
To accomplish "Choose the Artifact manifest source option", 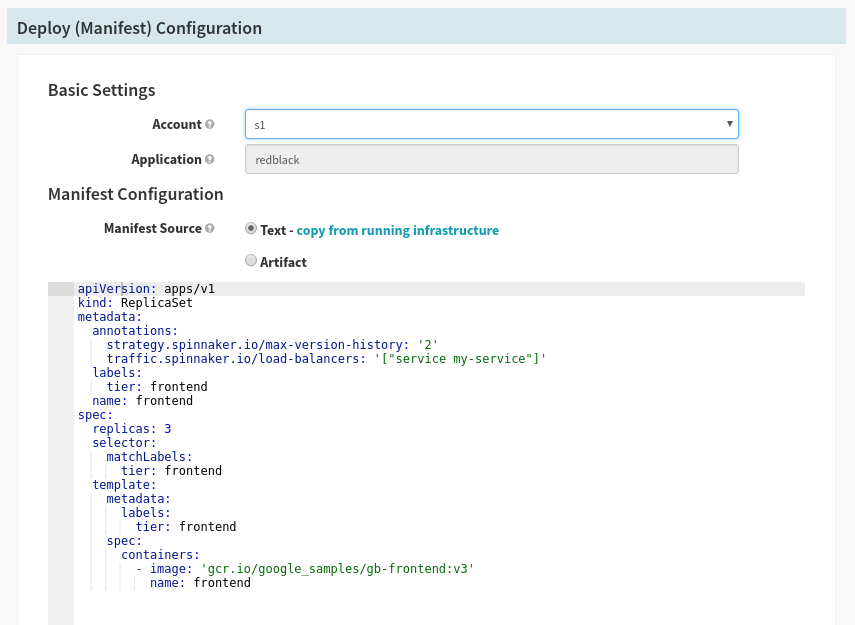I will coord(251,261).
